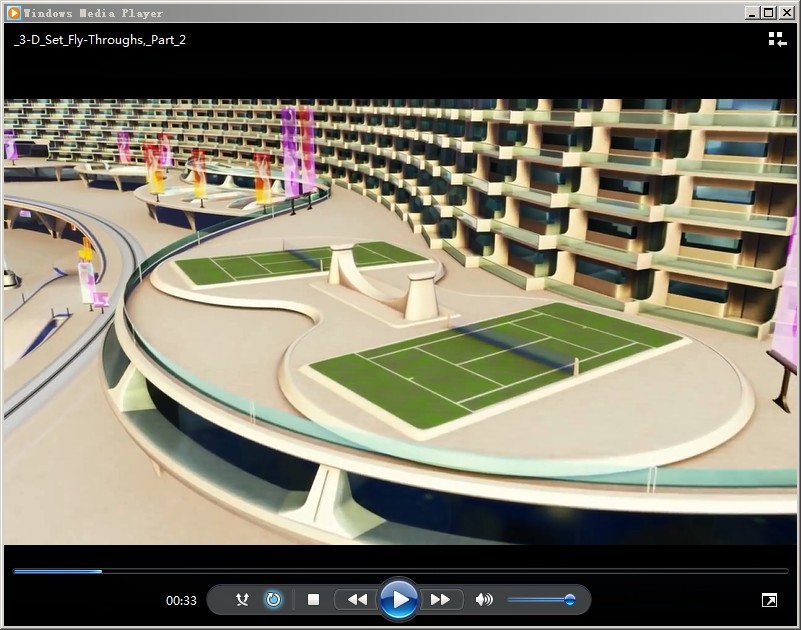Enter full screen mode
The width and height of the screenshot is (801, 630).
click(x=769, y=600)
